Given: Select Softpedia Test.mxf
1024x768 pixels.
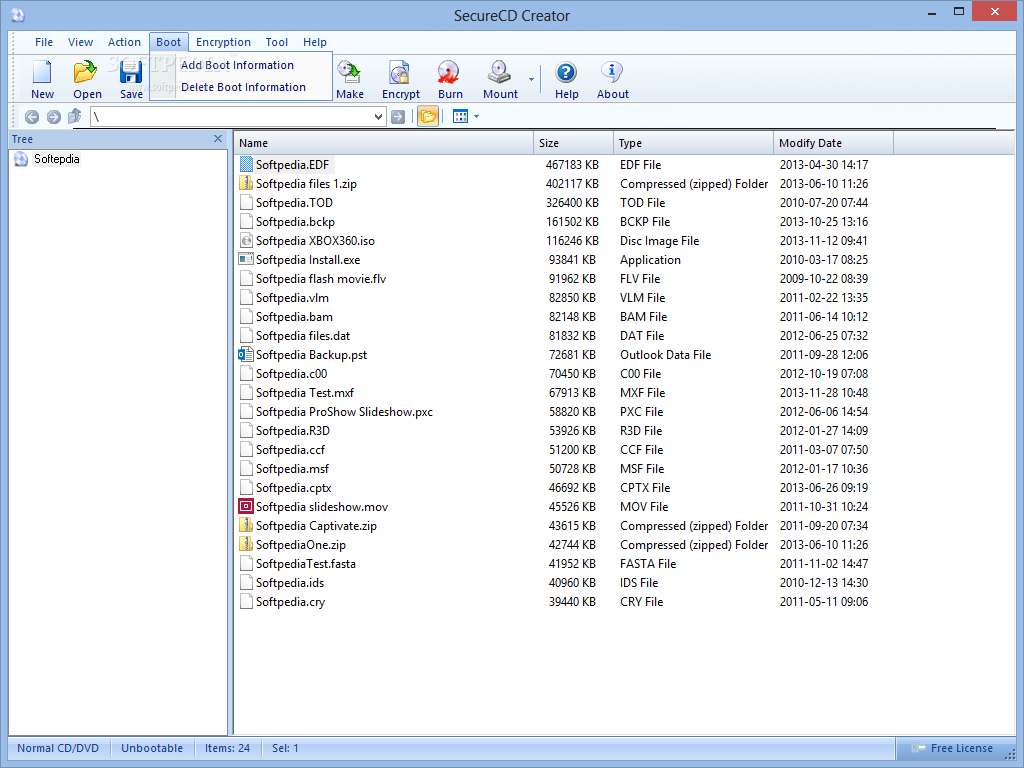Looking at the screenshot, I should (x=304, y=392).
